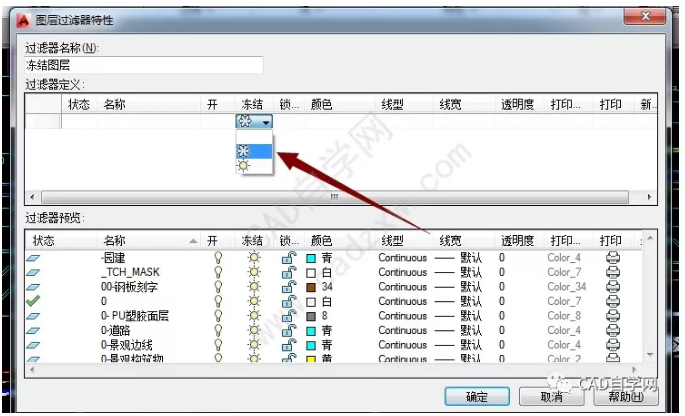This screenshot has height=416, width=685.
Task: Click printer icon for layer 0-景观边线
Action: (612, 344)
